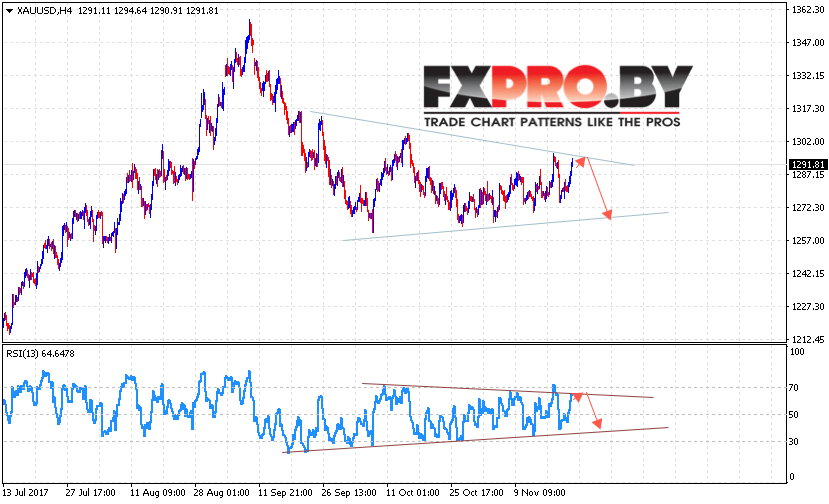Click the 13 Jul 2017 date label

[x=25, y=492]
